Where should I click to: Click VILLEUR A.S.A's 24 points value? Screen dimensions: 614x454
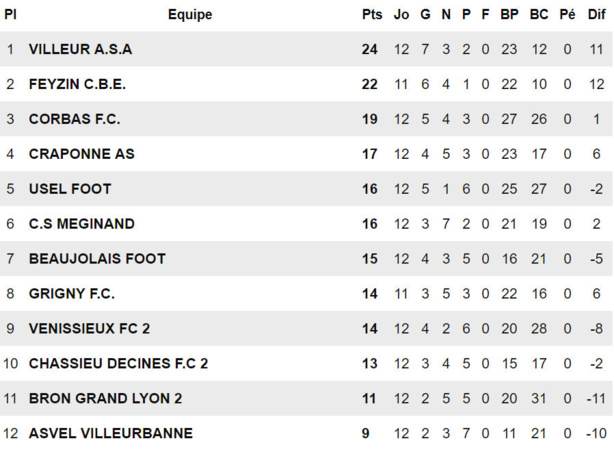coord(370,49)
